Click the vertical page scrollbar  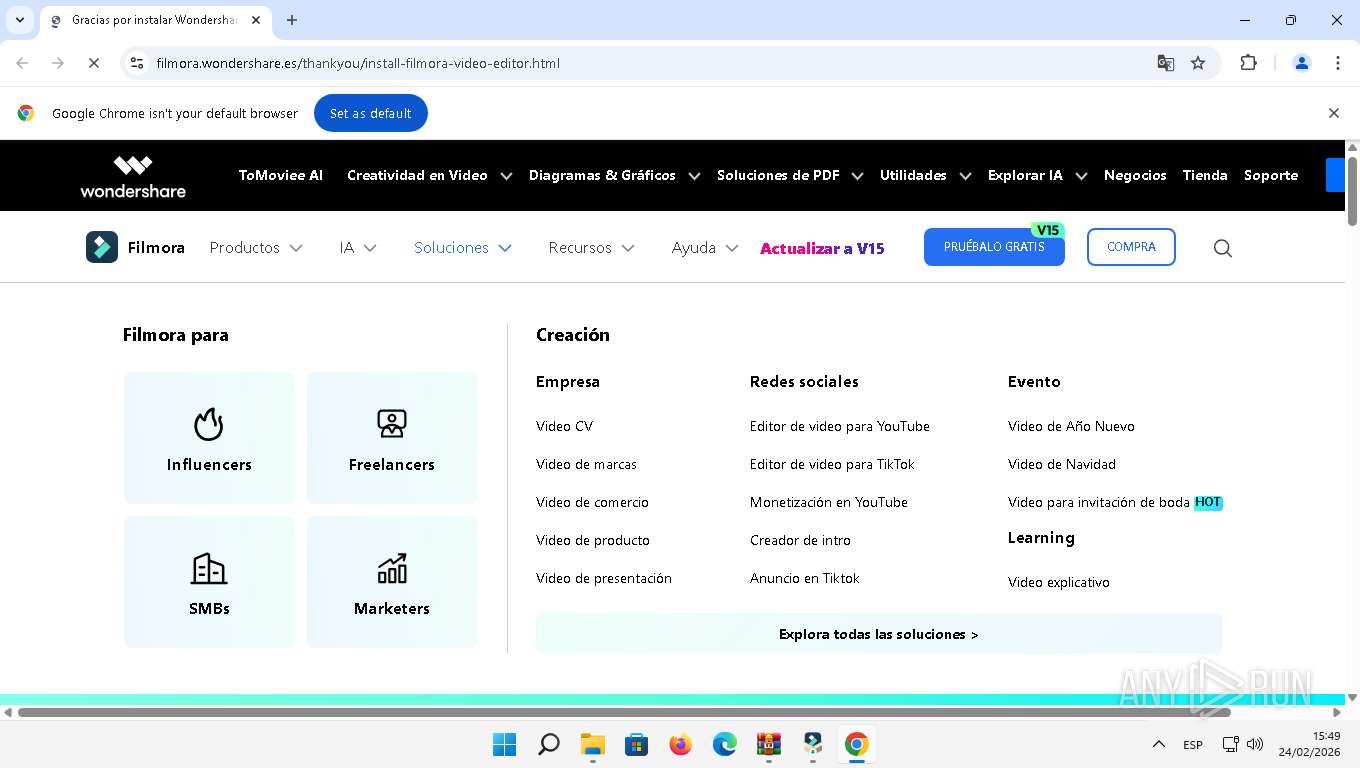pos(1352,191)
